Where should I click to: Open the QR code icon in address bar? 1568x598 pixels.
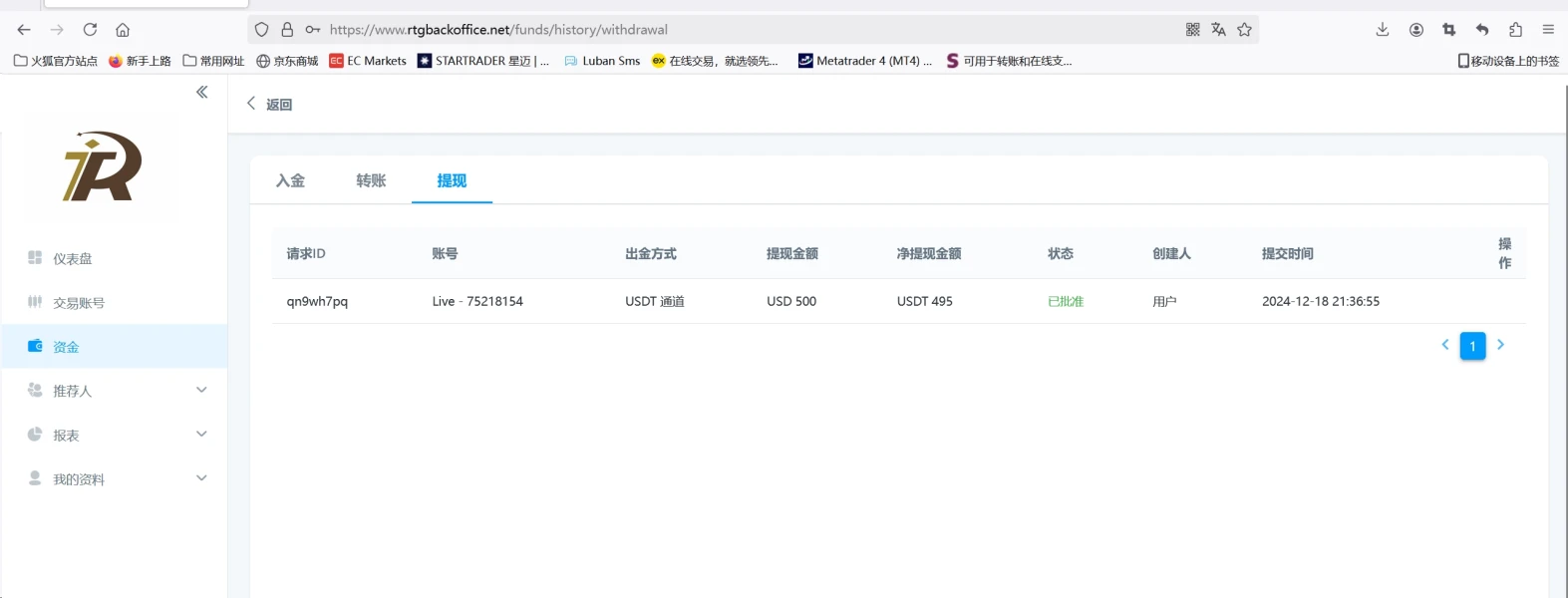(x=1192, y=30)
